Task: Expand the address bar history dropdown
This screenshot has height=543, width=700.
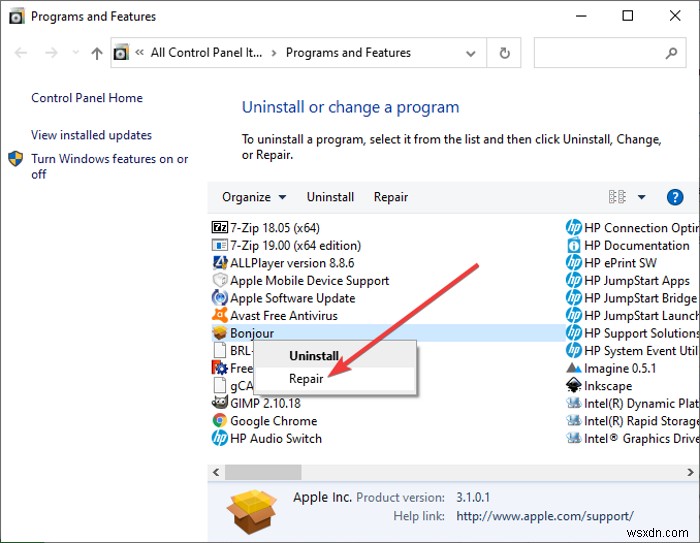Action: (470, 54)
